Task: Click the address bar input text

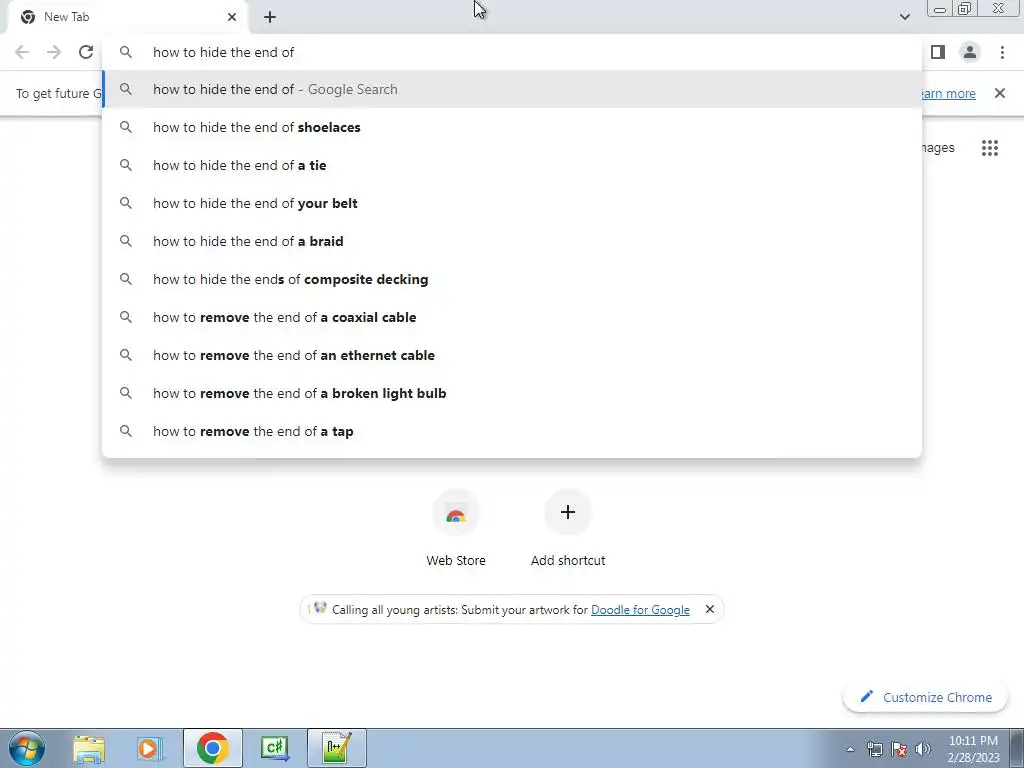Action: (x=223, y=52)
